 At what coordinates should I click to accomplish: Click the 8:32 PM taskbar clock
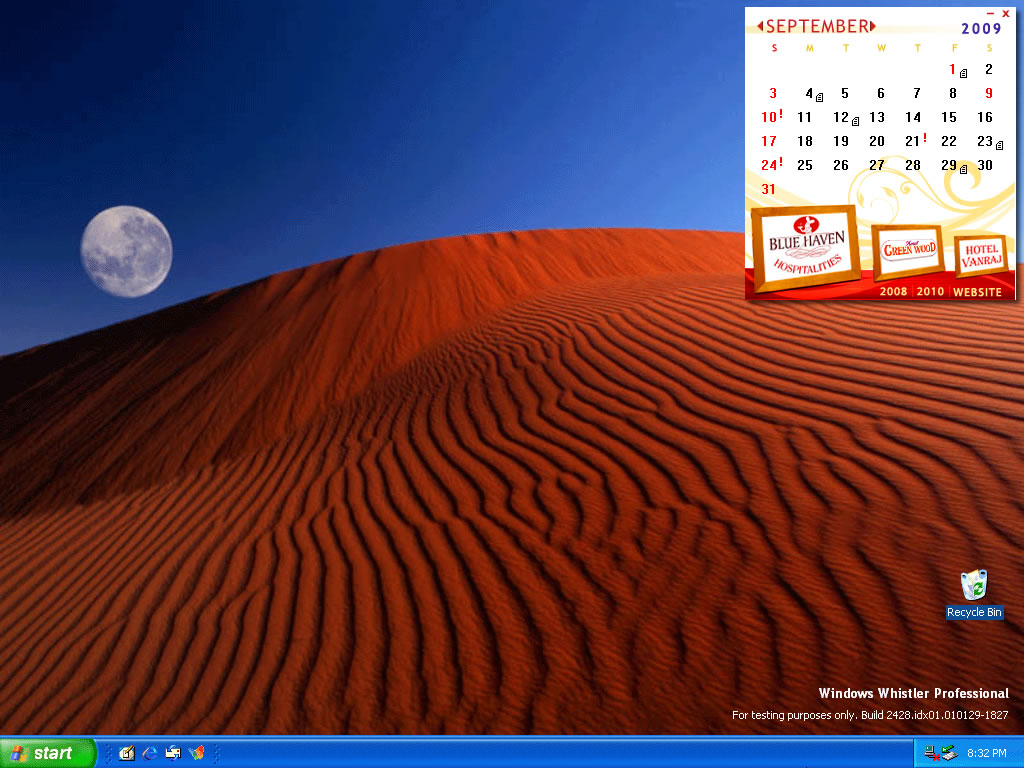pos(986,753)
